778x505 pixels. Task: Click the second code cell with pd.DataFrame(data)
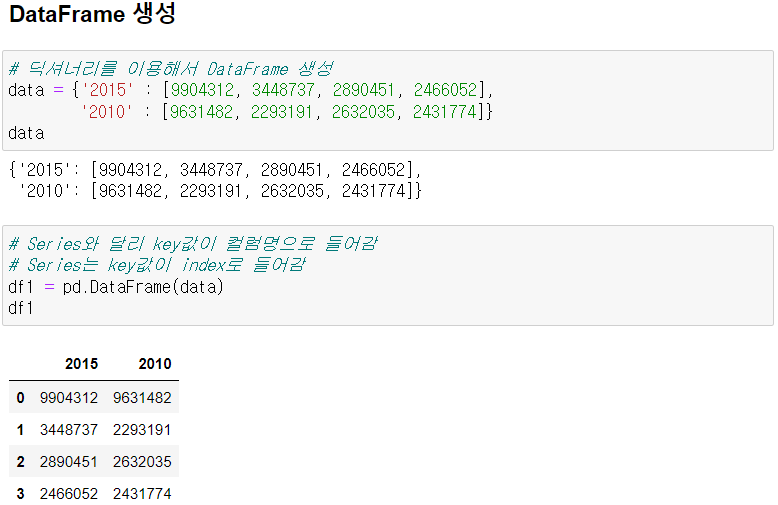(x=388, y=275)
